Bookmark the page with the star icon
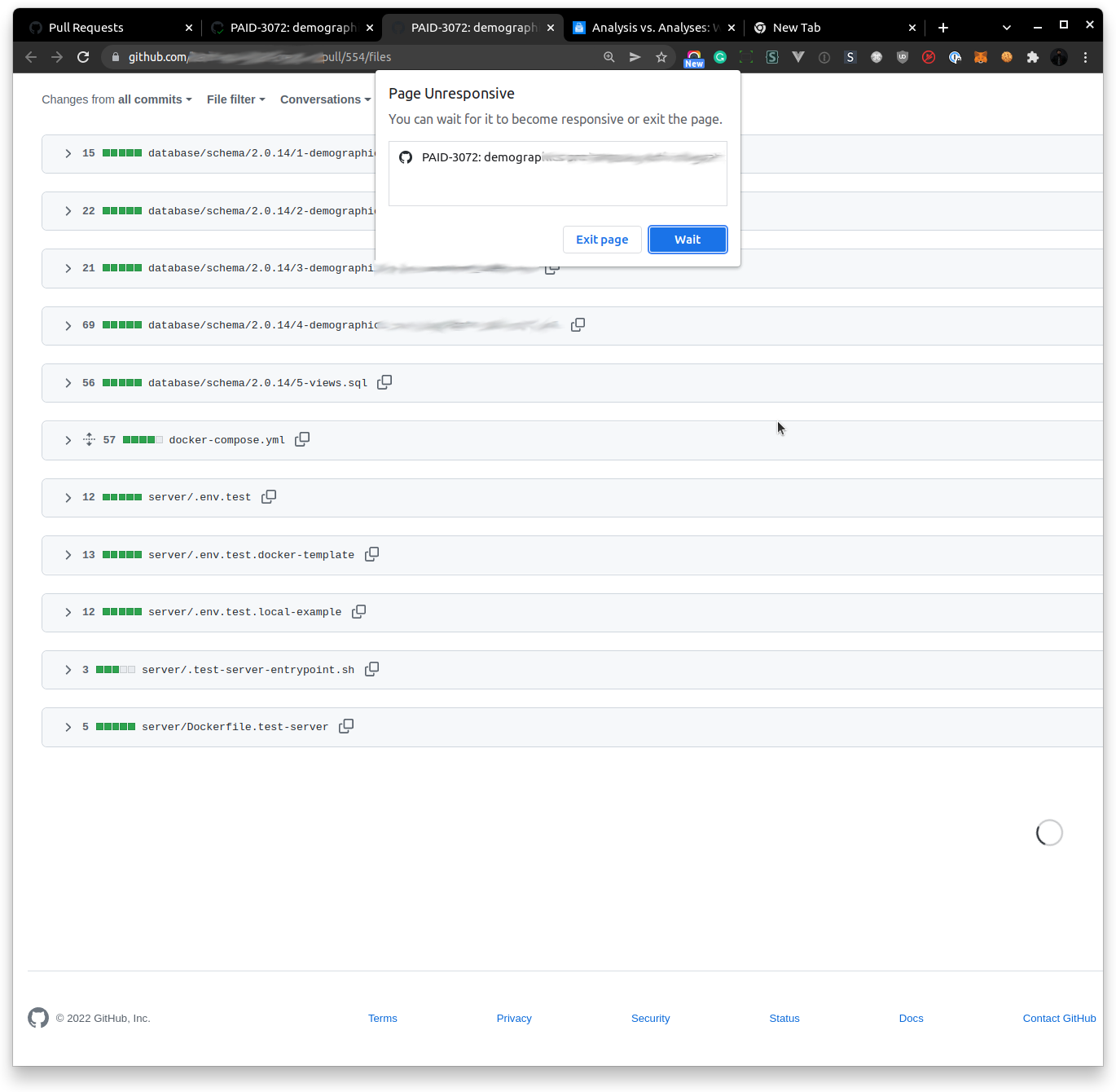Screen dimensions: 1116x1092 coord(661,57)
